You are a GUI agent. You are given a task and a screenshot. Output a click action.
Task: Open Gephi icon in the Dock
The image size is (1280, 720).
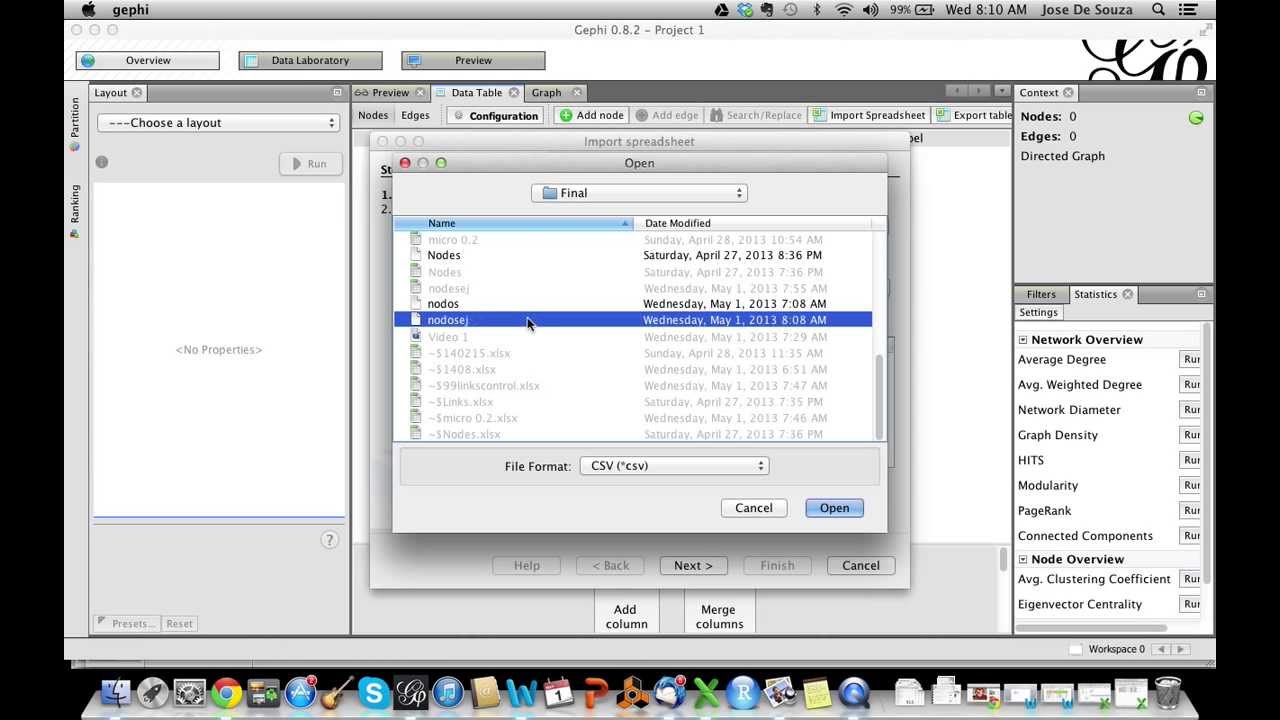(x=411, y=692)
